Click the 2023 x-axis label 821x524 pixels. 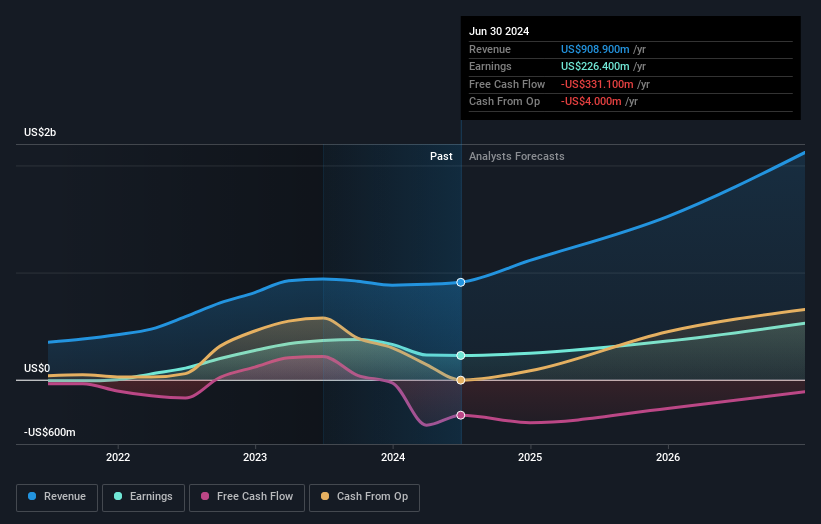tap(255, 457)
